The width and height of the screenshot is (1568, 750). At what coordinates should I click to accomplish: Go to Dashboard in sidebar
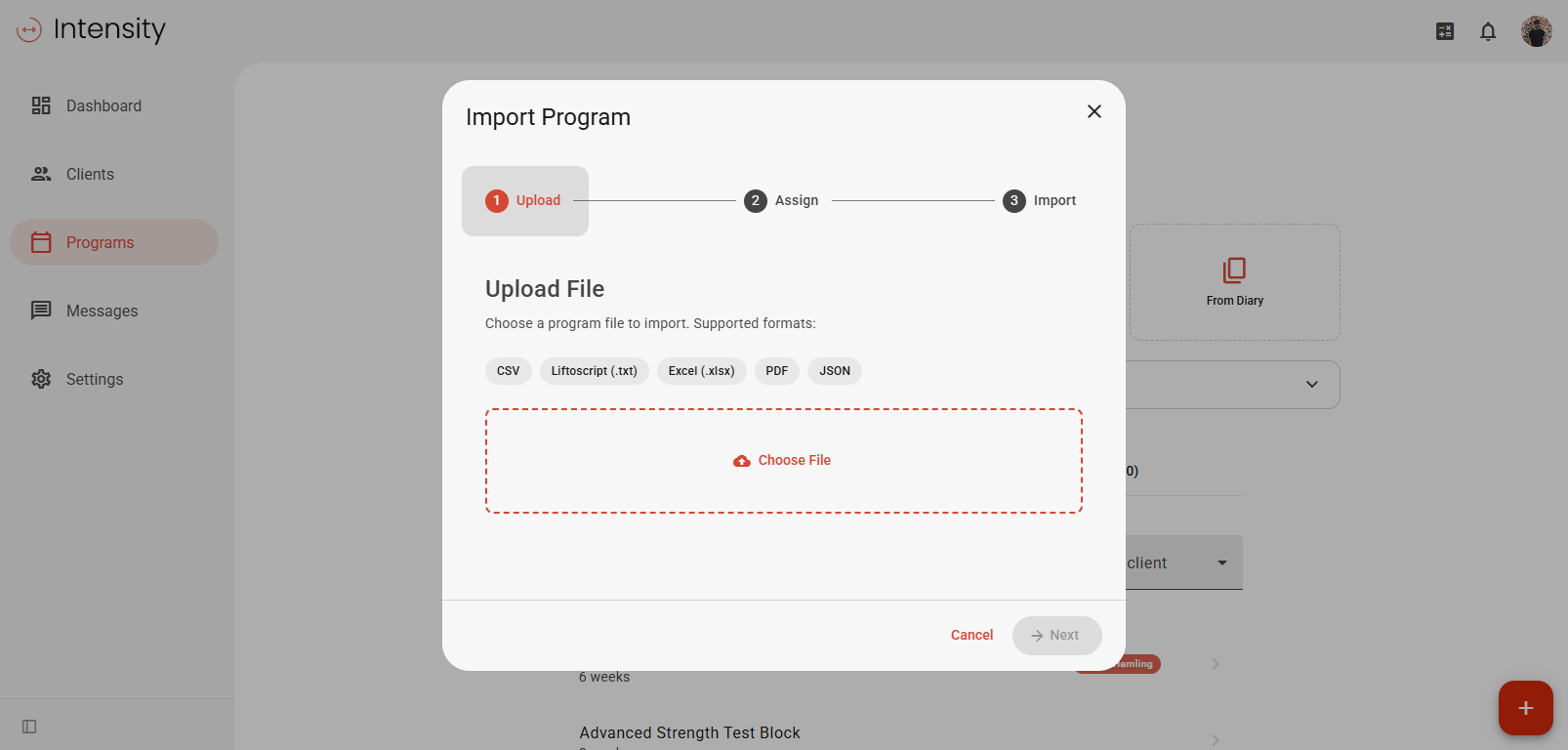(103, 105)
